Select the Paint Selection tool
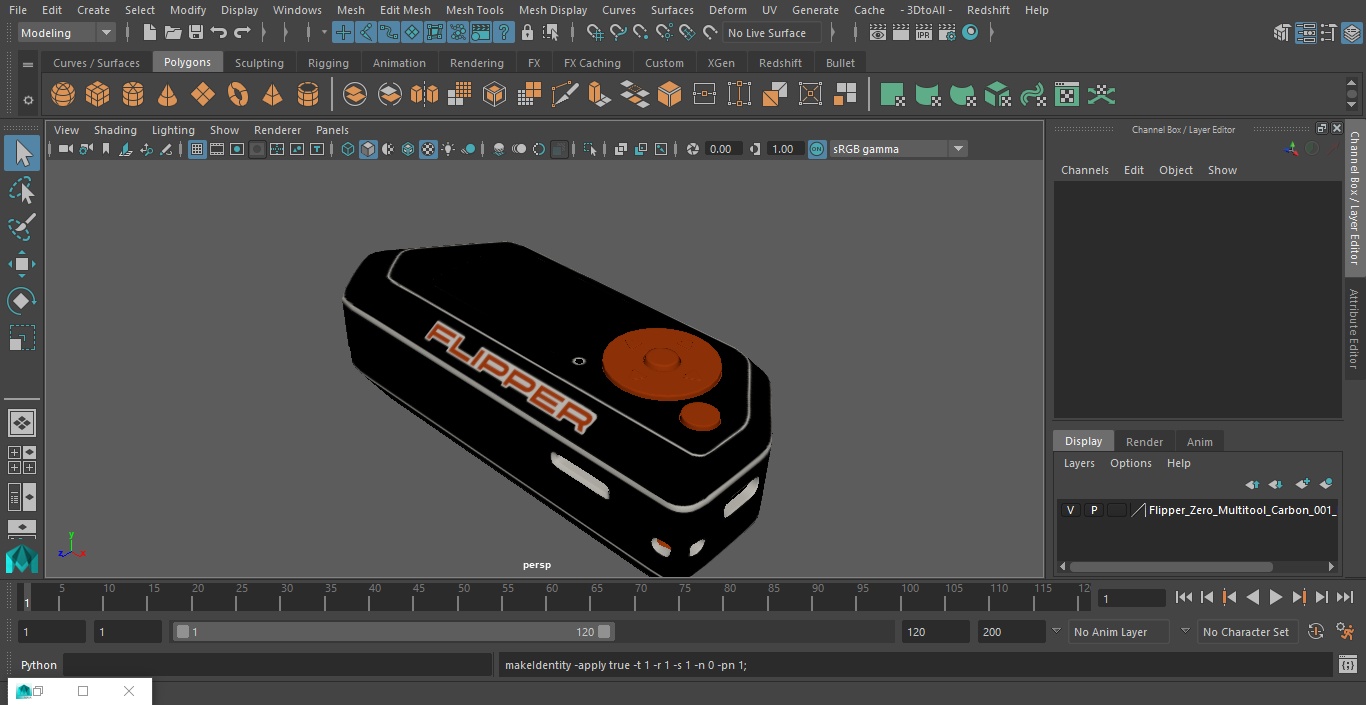 (x=22, y=227)
